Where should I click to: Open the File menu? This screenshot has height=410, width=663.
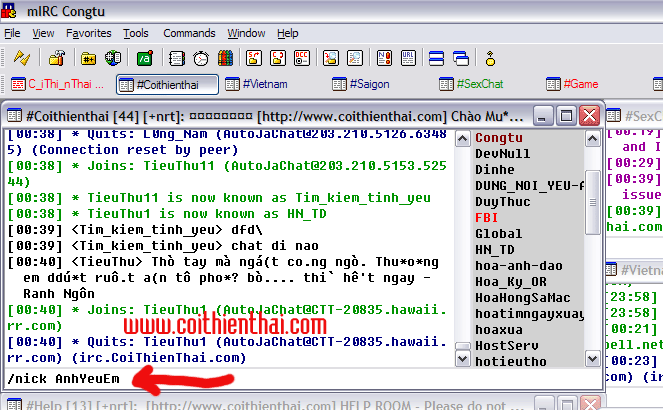12,33
